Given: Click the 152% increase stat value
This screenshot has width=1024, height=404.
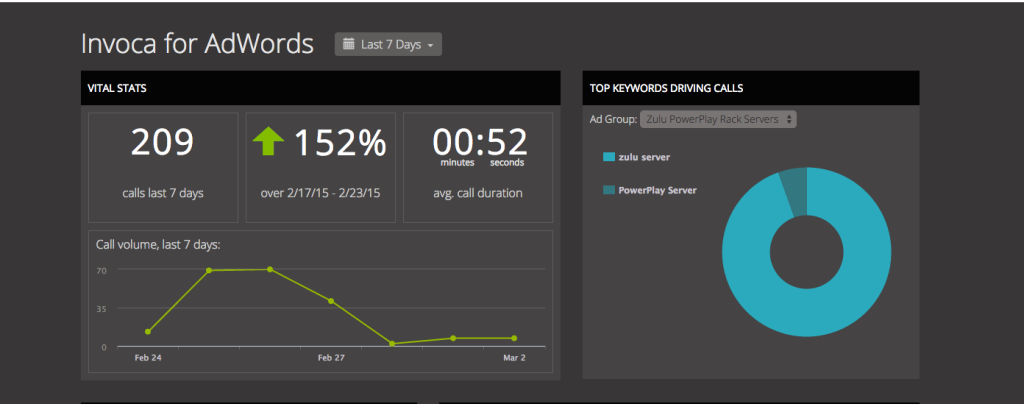Looking at the screenshot, I should (340, 142).
